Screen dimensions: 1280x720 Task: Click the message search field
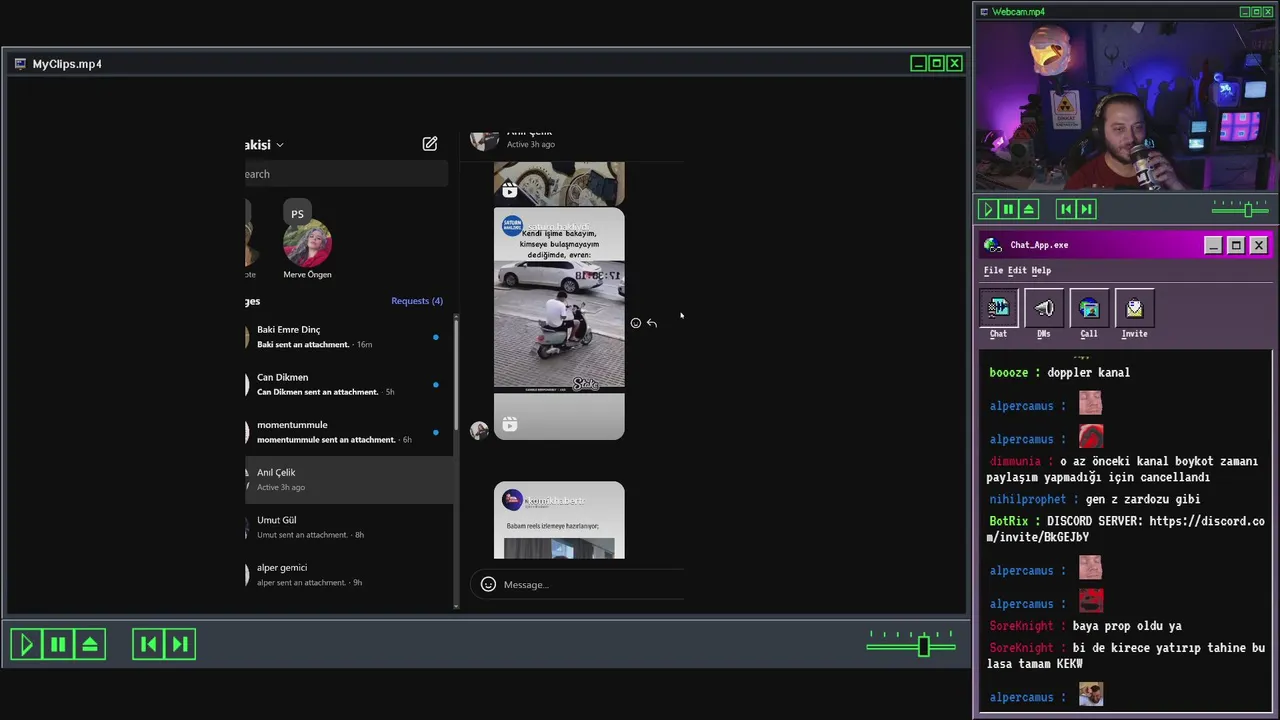coord(346,174)
